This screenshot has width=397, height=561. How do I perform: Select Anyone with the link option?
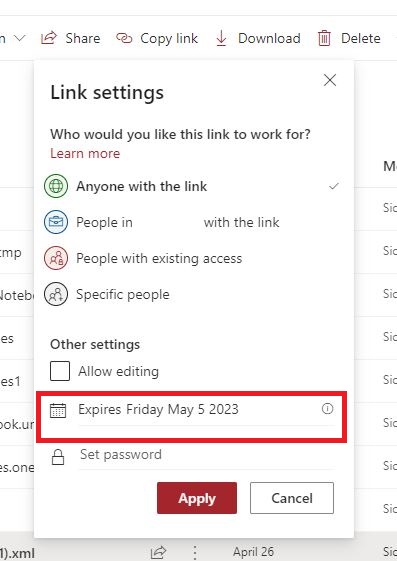coord(191,186)
